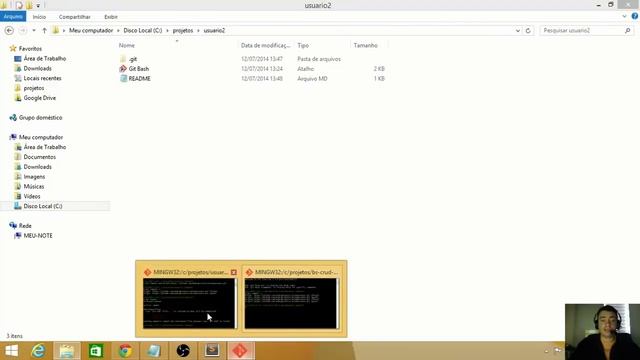Open Locais recentes in sidebar
This screenshot has width=640, height=360.
click(x=42, y=78)
